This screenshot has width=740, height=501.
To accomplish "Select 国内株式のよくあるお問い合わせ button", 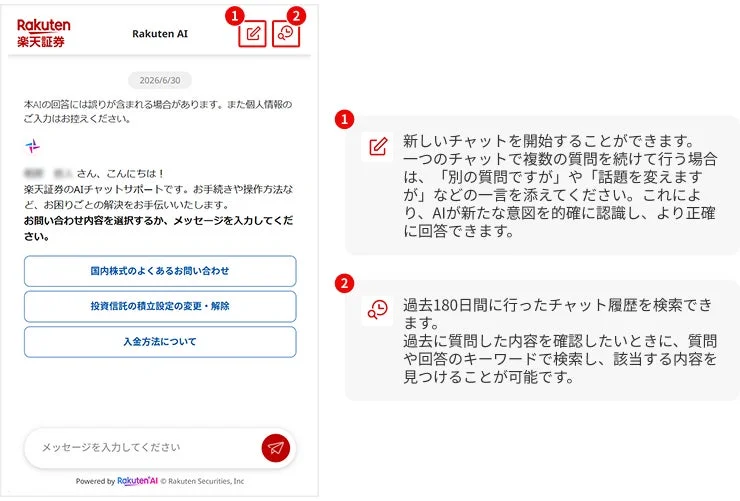I will coord(160,271).
